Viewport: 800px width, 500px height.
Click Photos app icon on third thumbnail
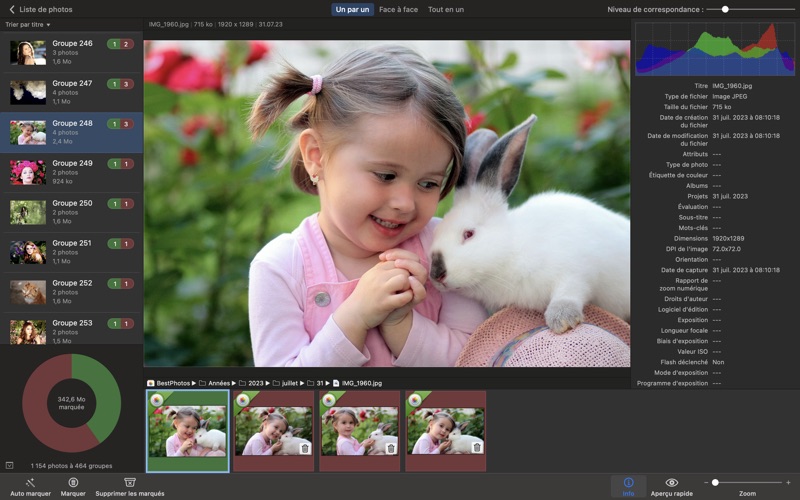(329, 400)
